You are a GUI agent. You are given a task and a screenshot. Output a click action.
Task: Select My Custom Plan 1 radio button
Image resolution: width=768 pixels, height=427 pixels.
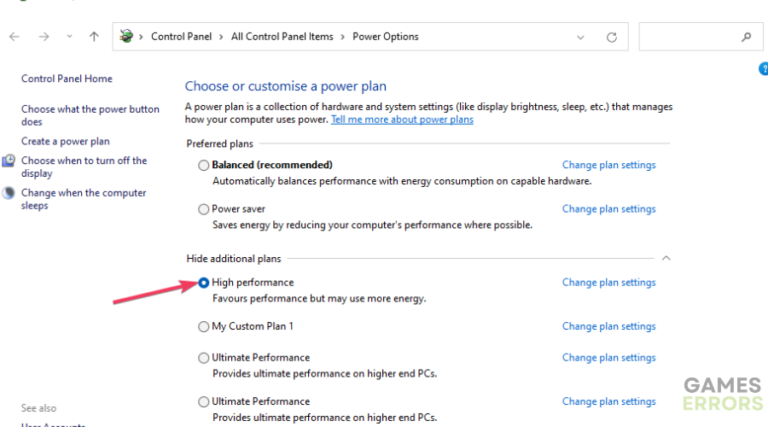(204, 326)
